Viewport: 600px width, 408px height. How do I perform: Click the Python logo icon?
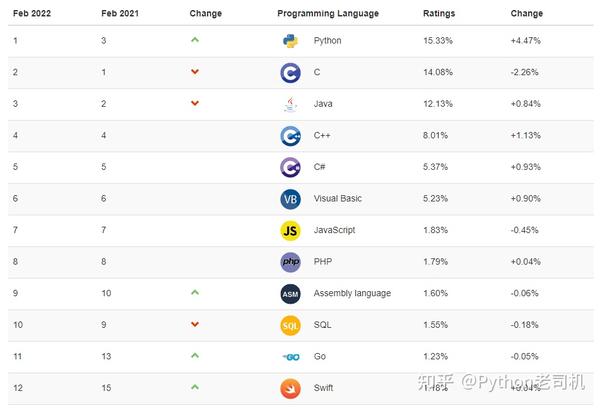pos(290,41)
